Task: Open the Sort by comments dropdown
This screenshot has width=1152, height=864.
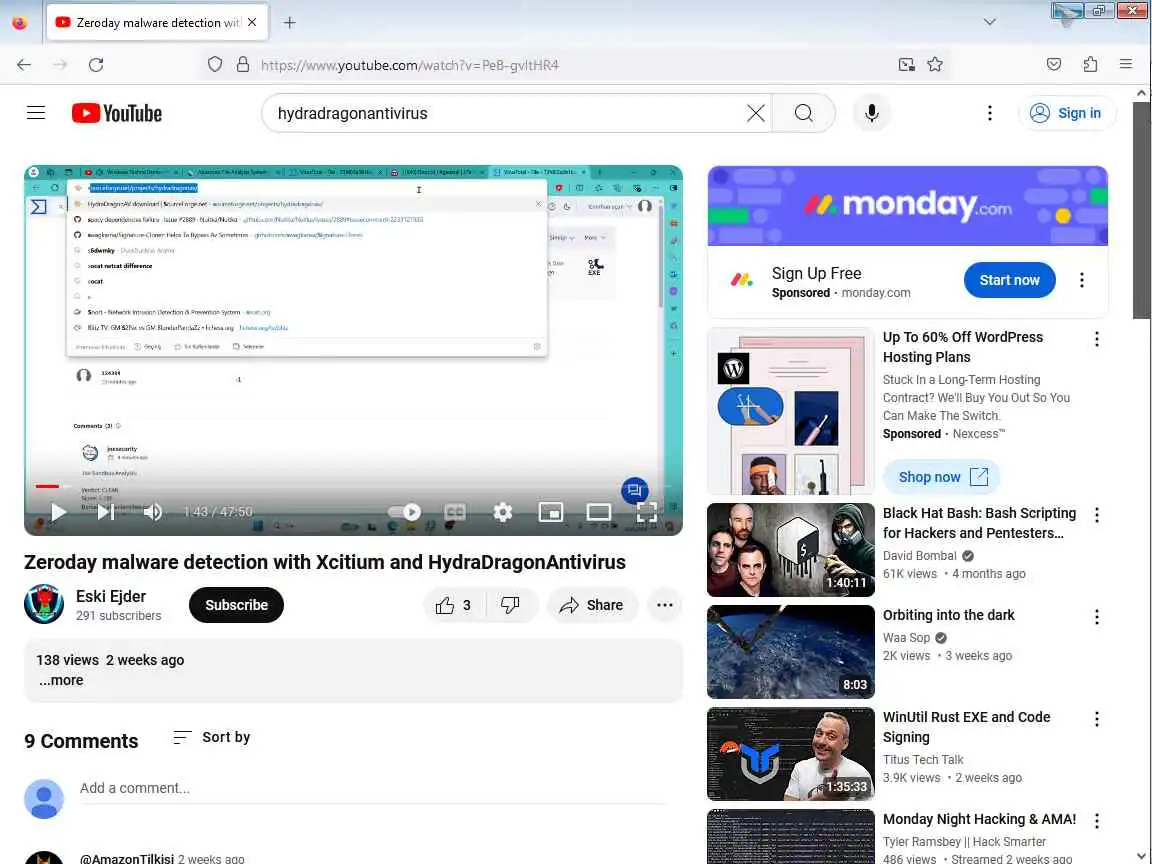Action: [212, 737]
